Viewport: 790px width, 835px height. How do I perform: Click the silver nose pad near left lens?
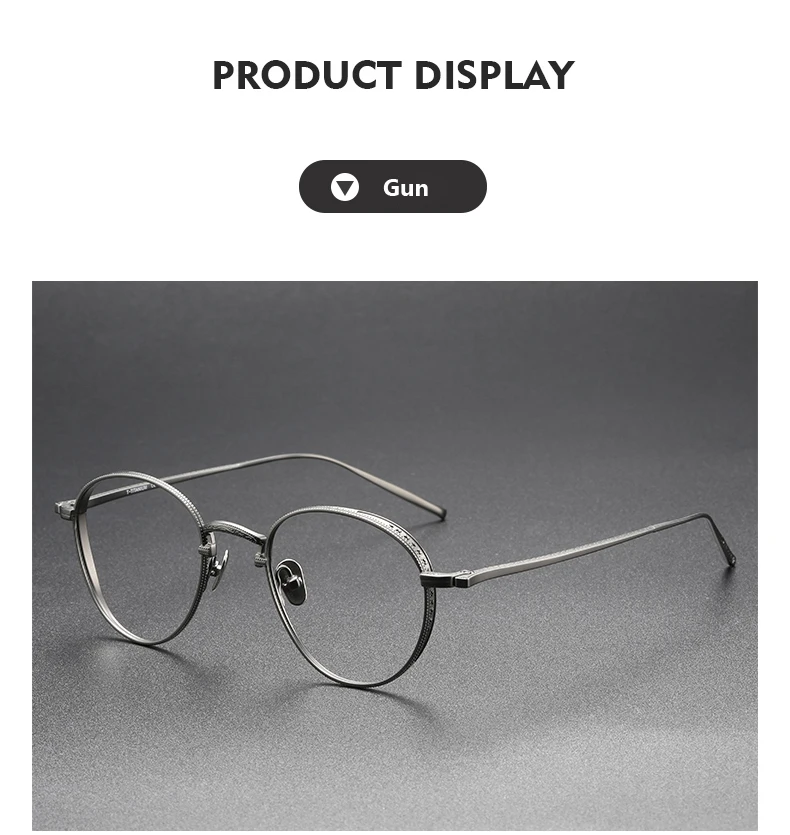218,571
